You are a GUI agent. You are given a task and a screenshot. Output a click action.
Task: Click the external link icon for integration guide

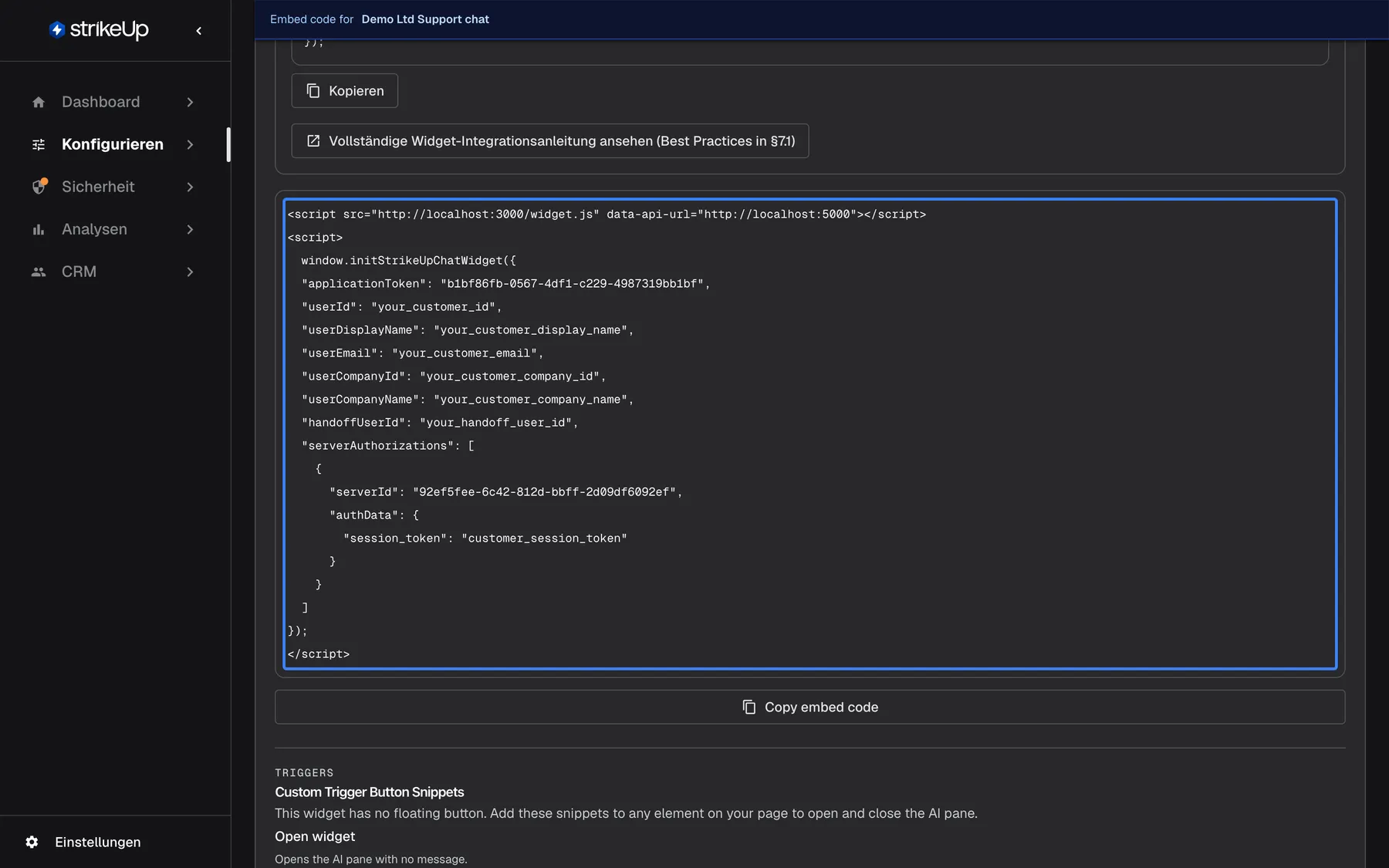[313, 141]
